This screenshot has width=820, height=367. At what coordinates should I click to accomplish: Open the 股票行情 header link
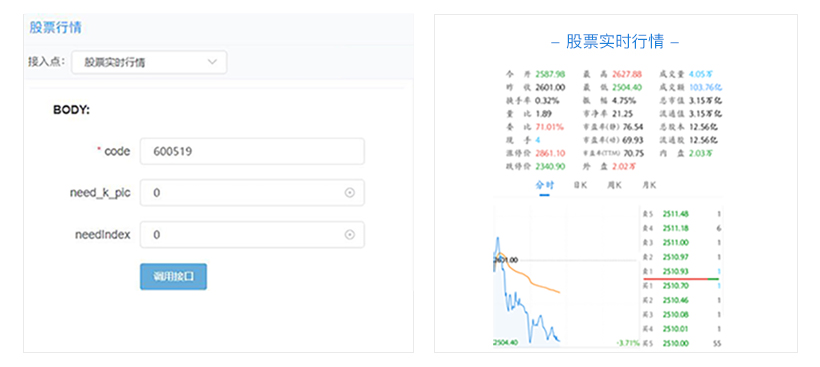point(55,27)
